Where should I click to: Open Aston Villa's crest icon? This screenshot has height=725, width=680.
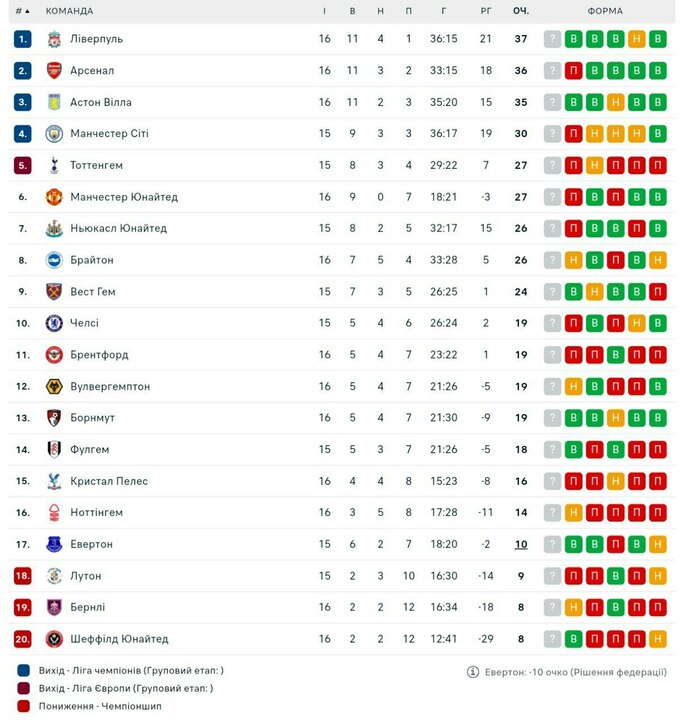(54, 102)
